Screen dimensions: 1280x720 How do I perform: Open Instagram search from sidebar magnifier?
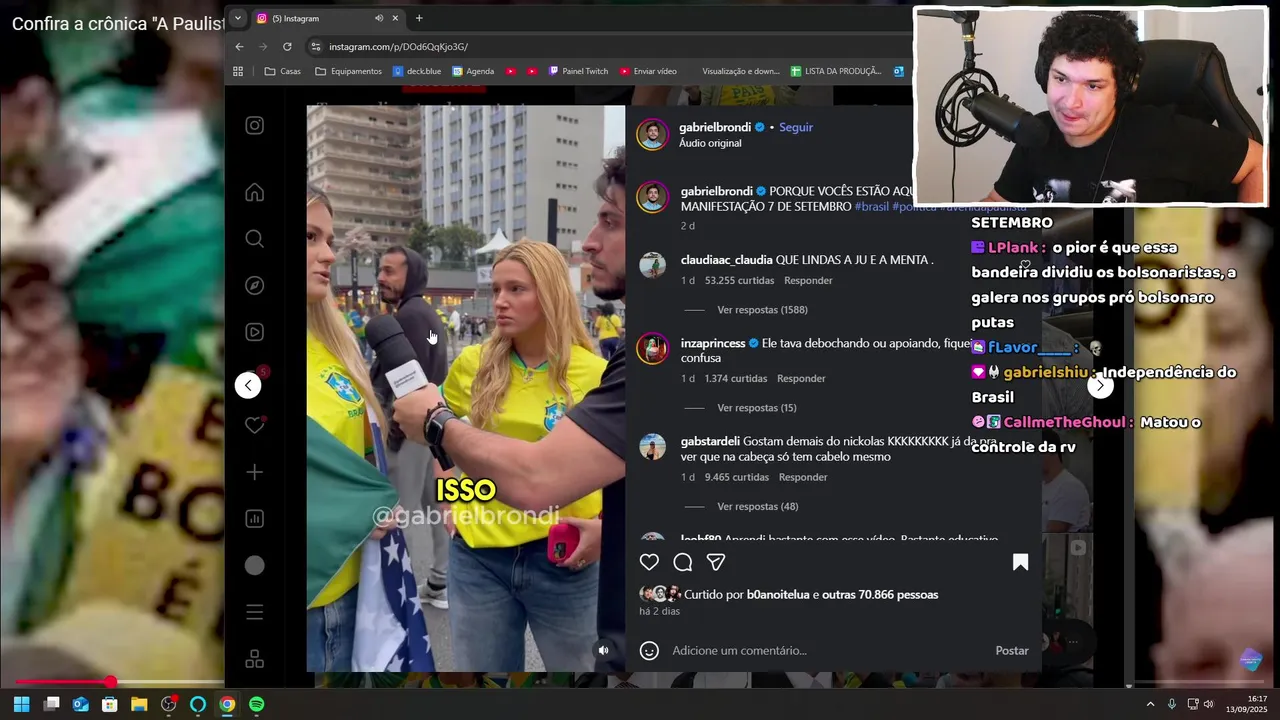pyautogui.click(x=255, y=239)
